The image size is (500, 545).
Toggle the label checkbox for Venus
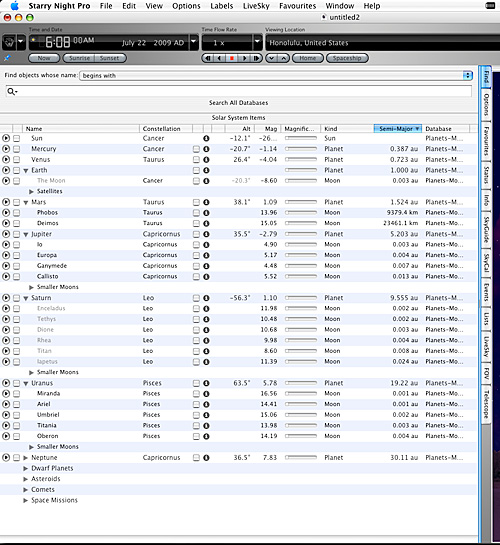[x=16, y=160]
